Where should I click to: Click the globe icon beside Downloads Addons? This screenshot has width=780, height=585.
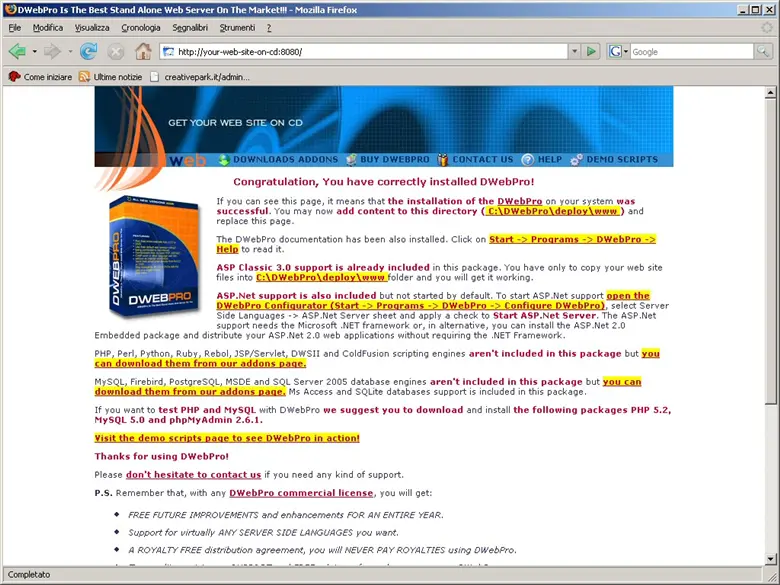point(224,160)
